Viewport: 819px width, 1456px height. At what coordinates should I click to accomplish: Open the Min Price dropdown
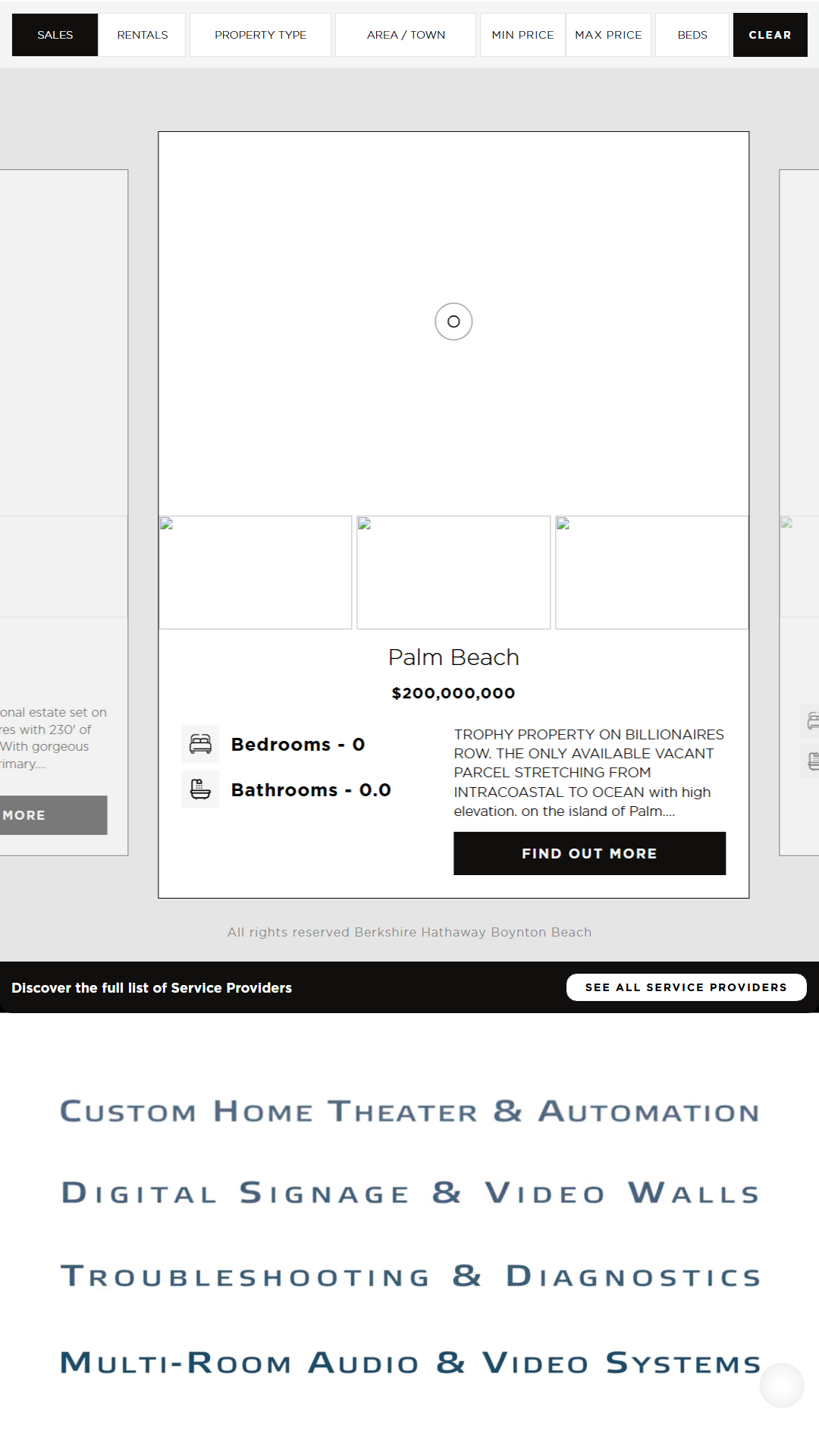coord(522,35)
